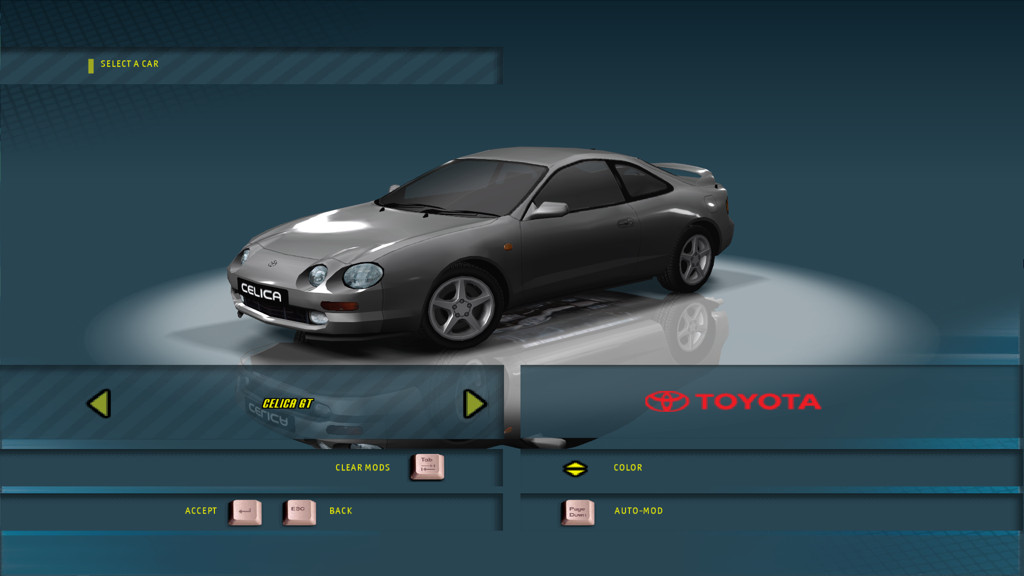The width and height of the screenshot is (1024, 576).
Task: Click the COLOR text label
Action: (628, 468)
